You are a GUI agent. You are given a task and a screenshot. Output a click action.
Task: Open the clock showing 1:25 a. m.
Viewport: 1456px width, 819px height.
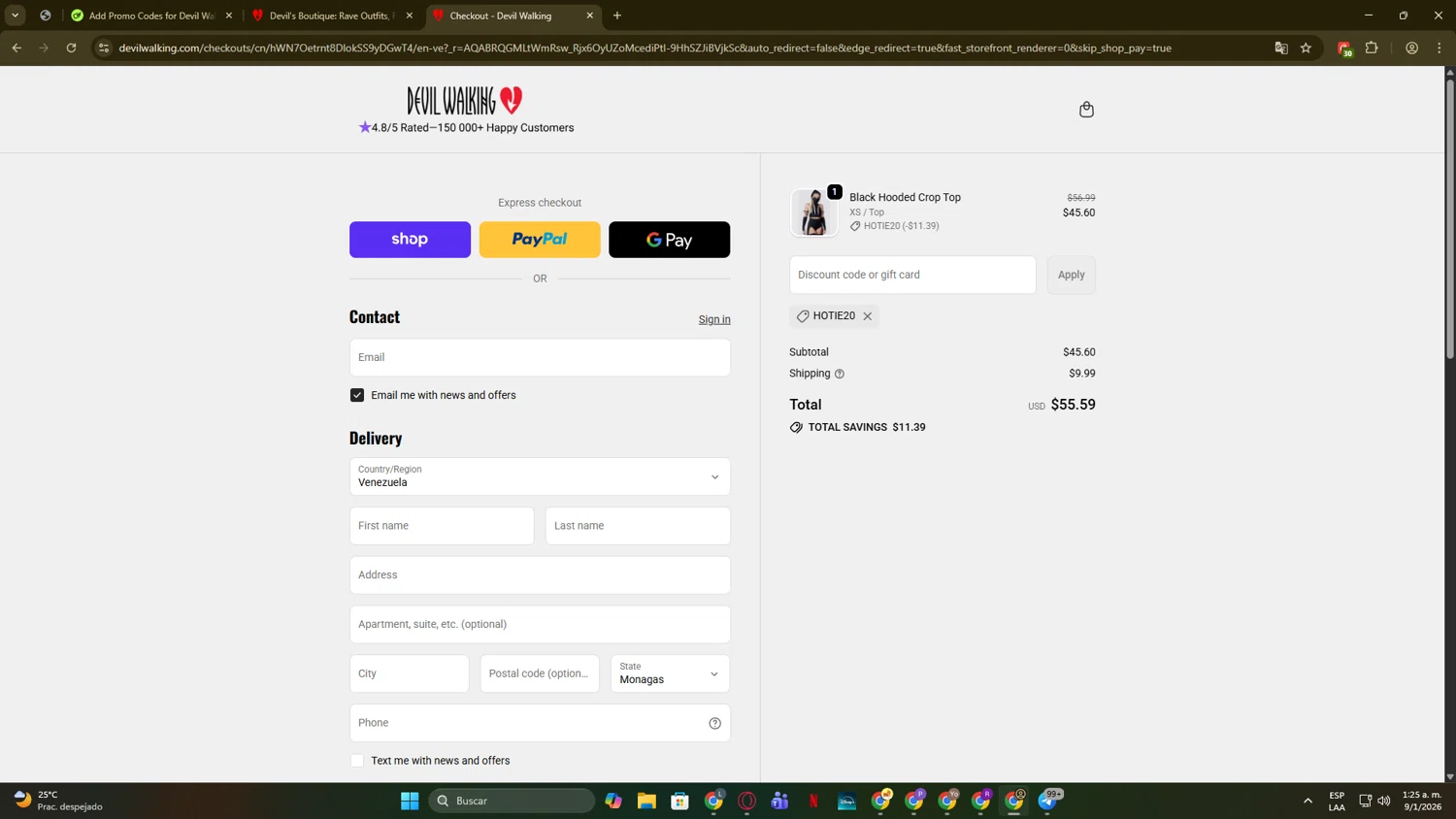[1422, 801]
